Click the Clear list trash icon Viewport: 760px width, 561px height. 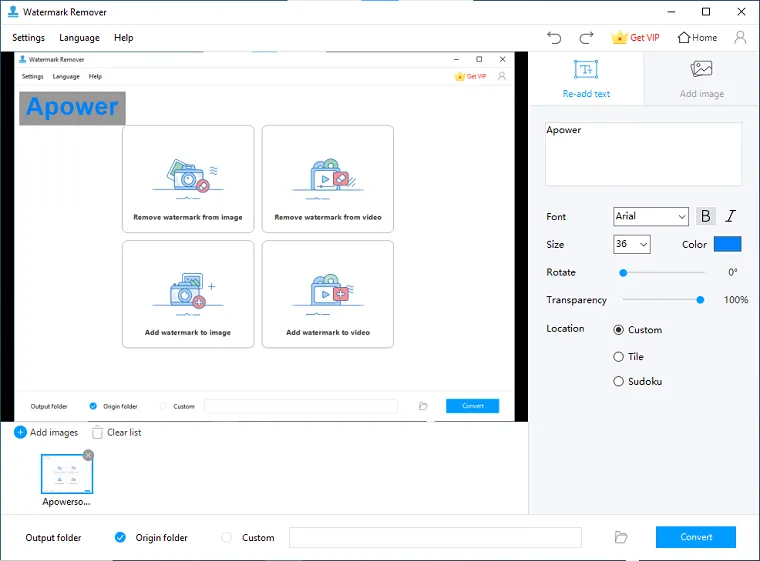(97, 432)
